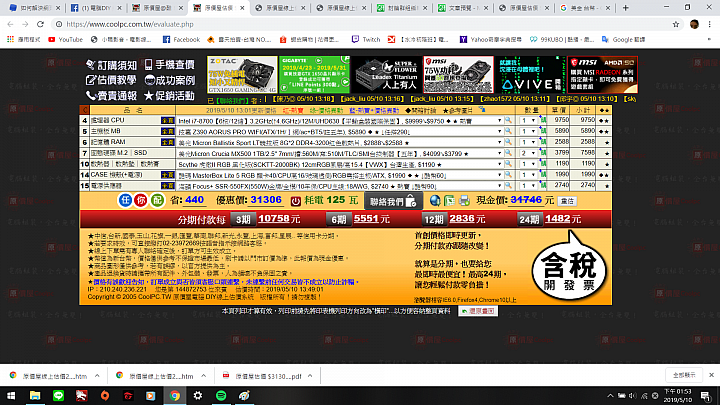Open LINE from the taskbar
The width and height of the screenshot is (720, 405).
pyautogui.click(x=58, y=395)
